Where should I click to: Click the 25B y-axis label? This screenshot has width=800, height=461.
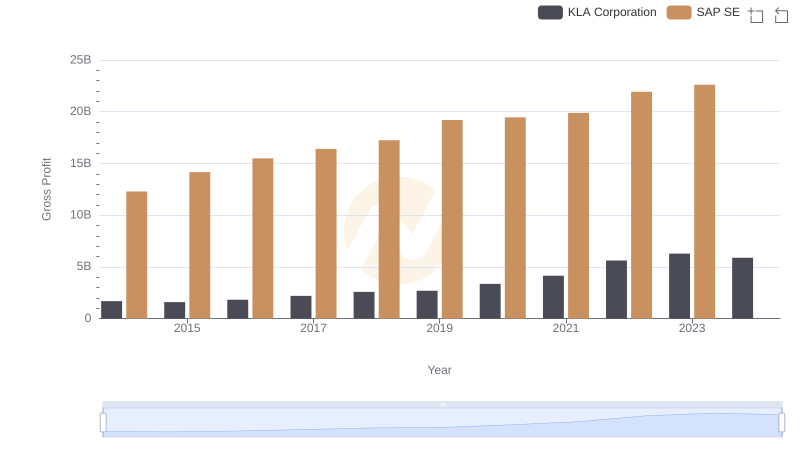click(81, 60)
